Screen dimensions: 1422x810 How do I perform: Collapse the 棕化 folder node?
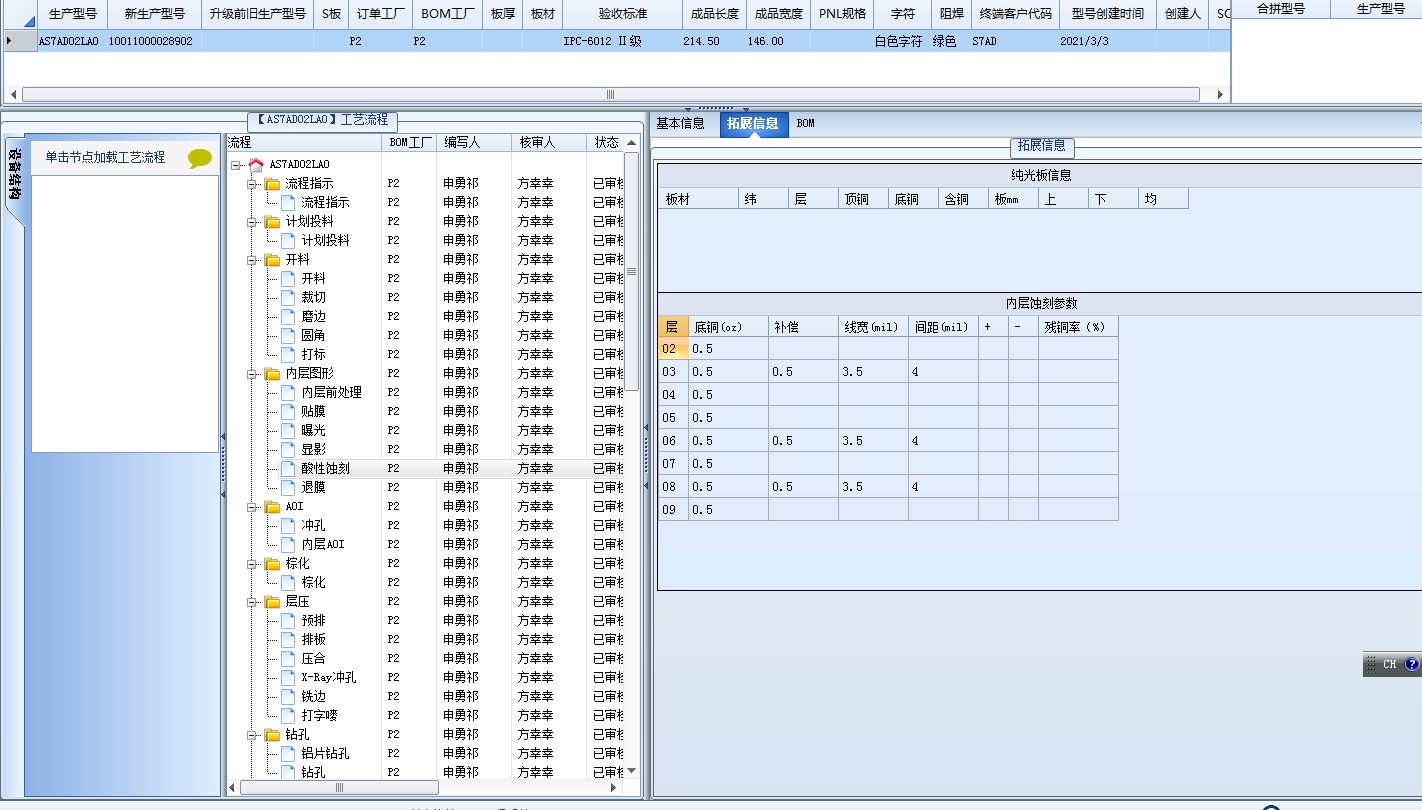pos(254,563)
